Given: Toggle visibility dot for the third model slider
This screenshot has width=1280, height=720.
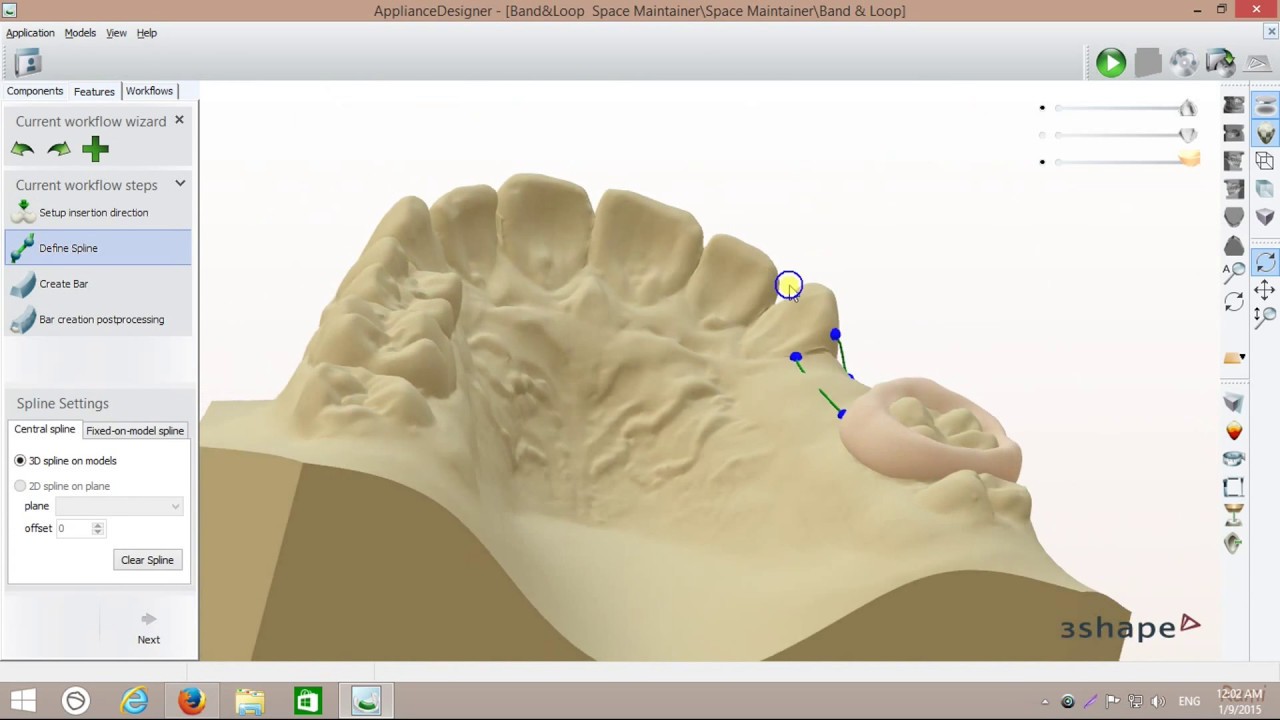Looking at the screenshot, I should point(1042,162).
